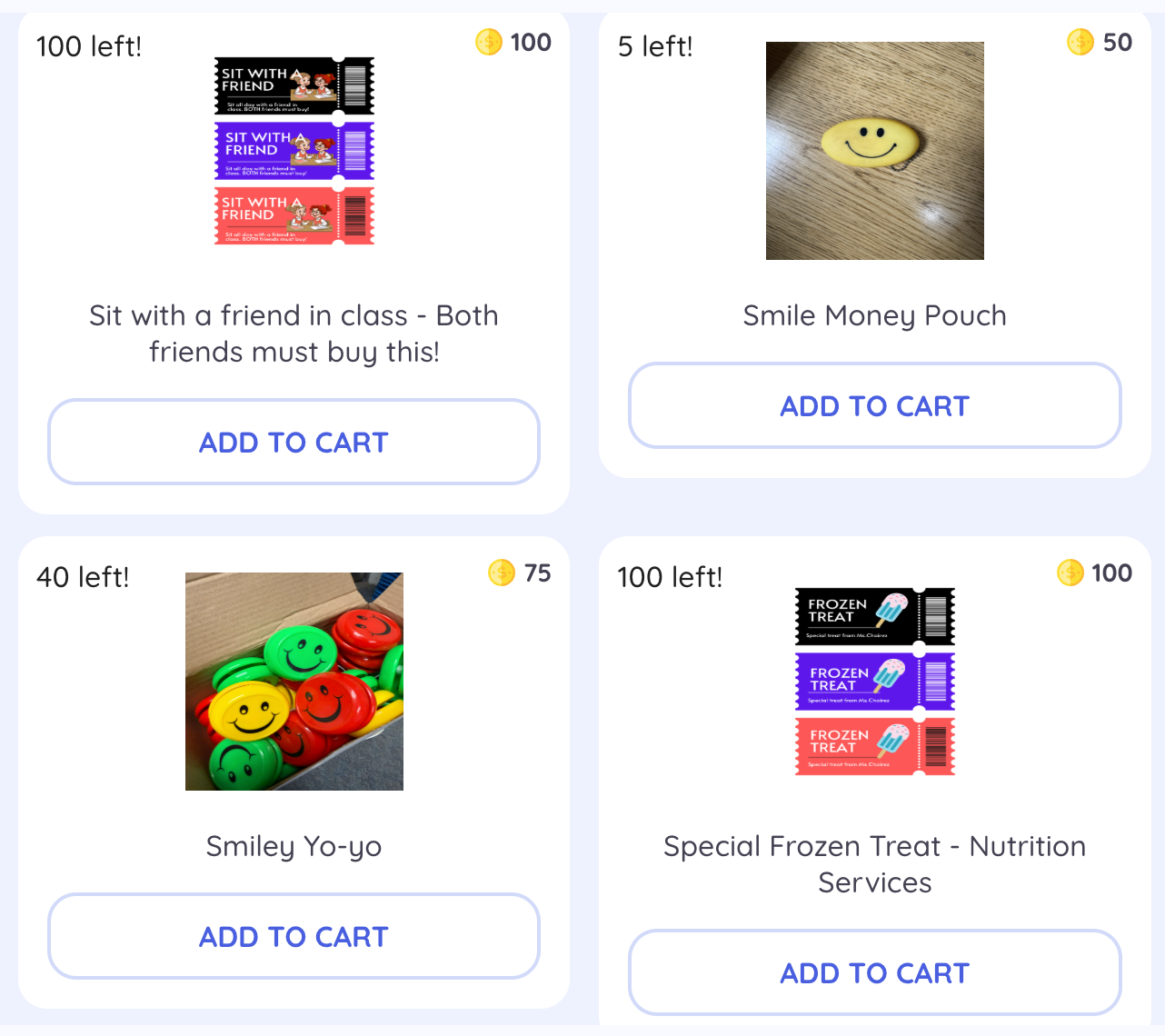Add Smiley Yo-yo to cart
The image size is (1165, 1036).
click(294, 936)
